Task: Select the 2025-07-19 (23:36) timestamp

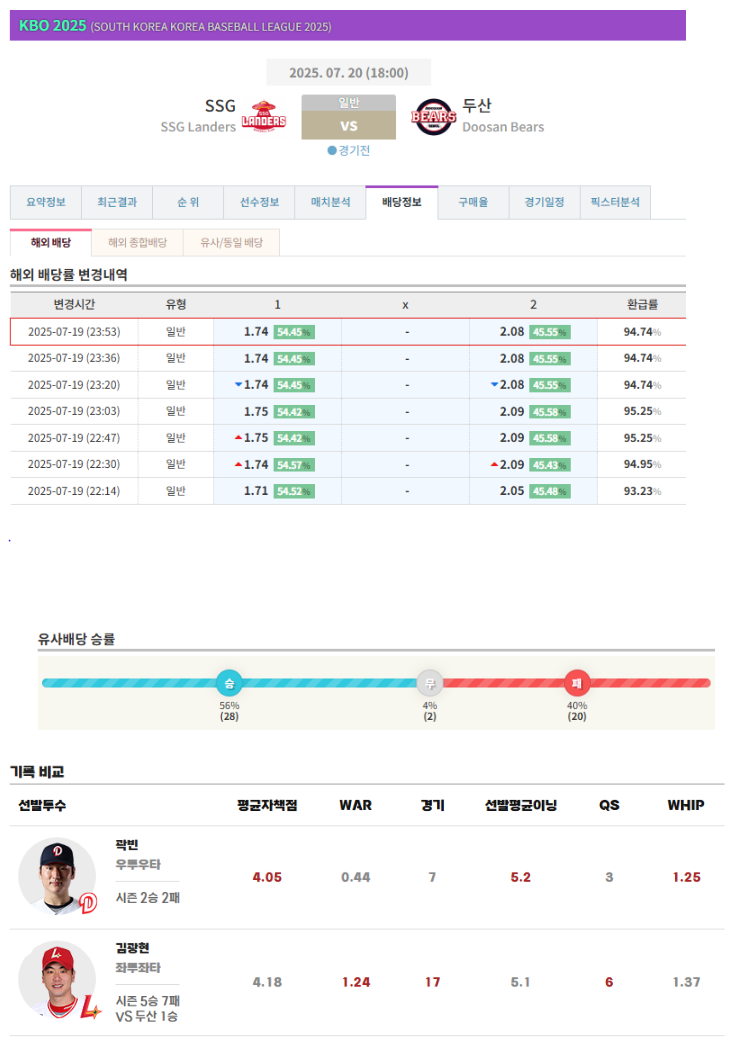Action: (74, 358)
